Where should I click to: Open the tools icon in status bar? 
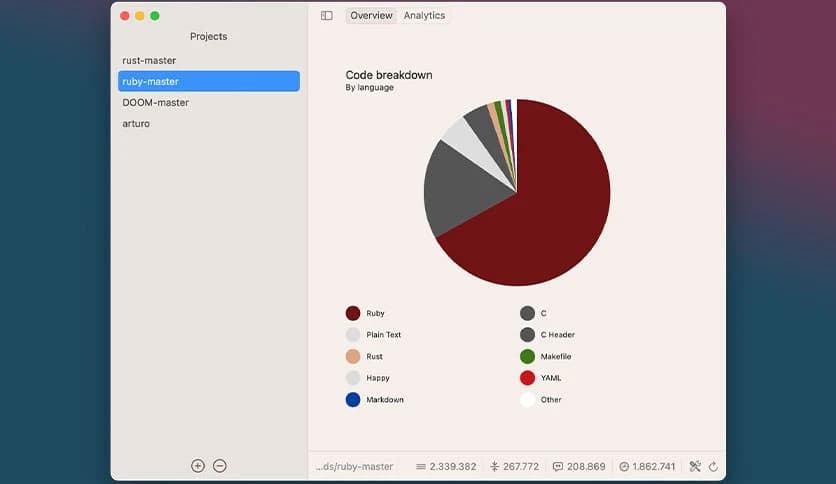pos(695,466)
